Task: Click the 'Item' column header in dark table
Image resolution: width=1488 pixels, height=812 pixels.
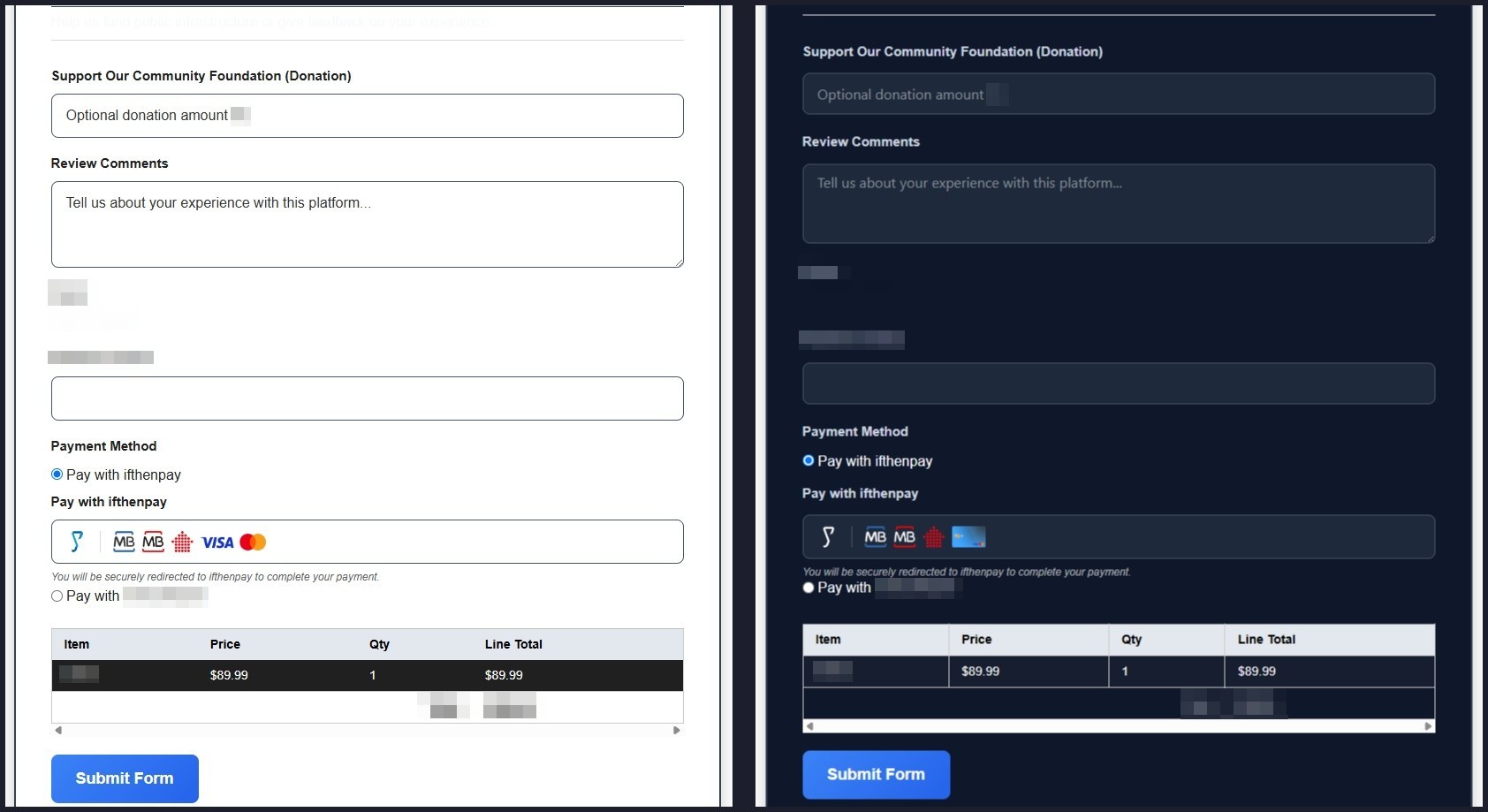Action: (x=828, y=639)
